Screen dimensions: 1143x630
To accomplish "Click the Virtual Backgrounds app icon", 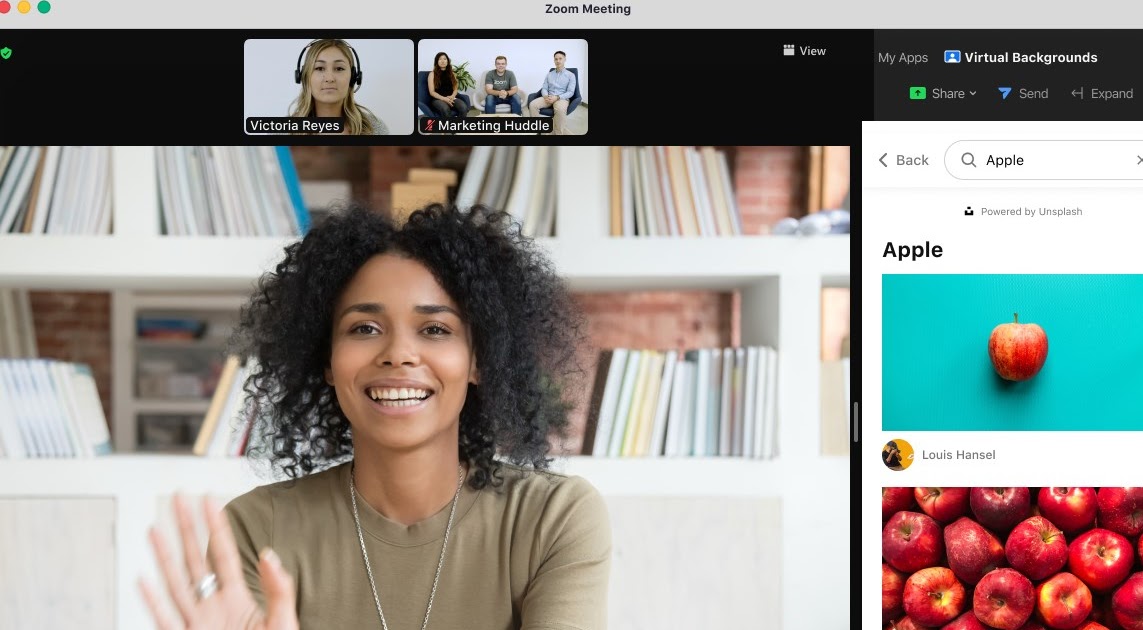I will coord(952,57).
